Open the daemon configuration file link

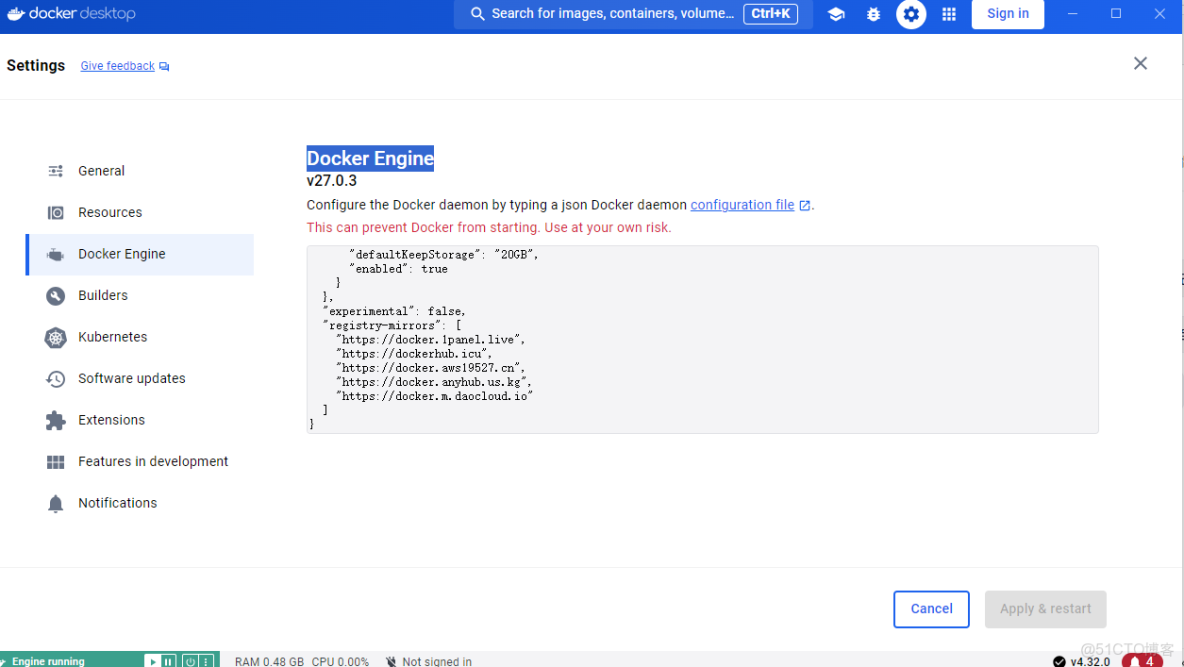click(744, 204)
